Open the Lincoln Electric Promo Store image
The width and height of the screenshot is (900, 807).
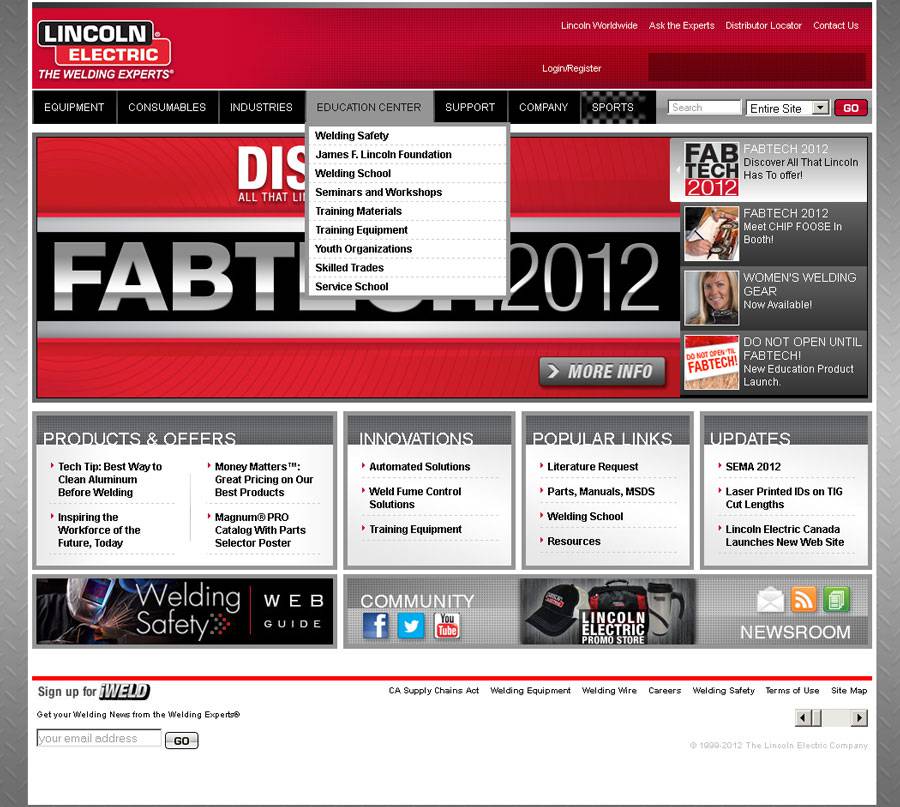[608, 611]
